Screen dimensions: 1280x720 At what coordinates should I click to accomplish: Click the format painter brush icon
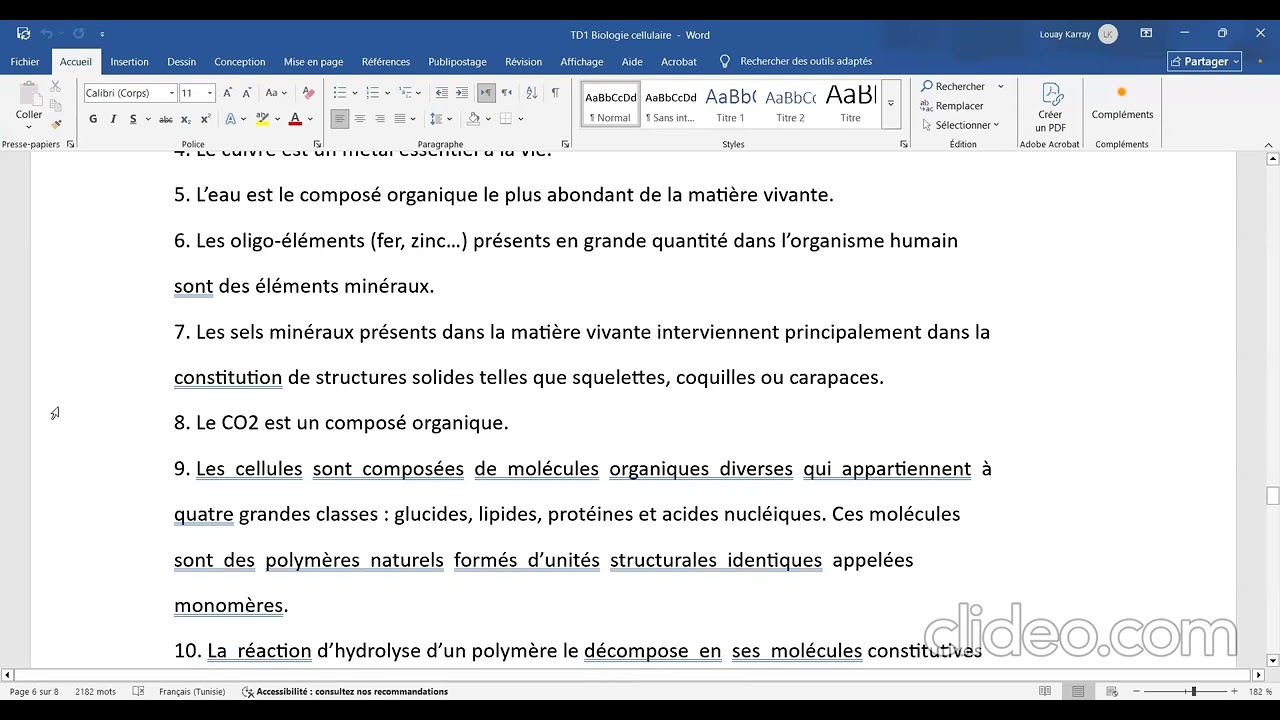tap(56, 125)
